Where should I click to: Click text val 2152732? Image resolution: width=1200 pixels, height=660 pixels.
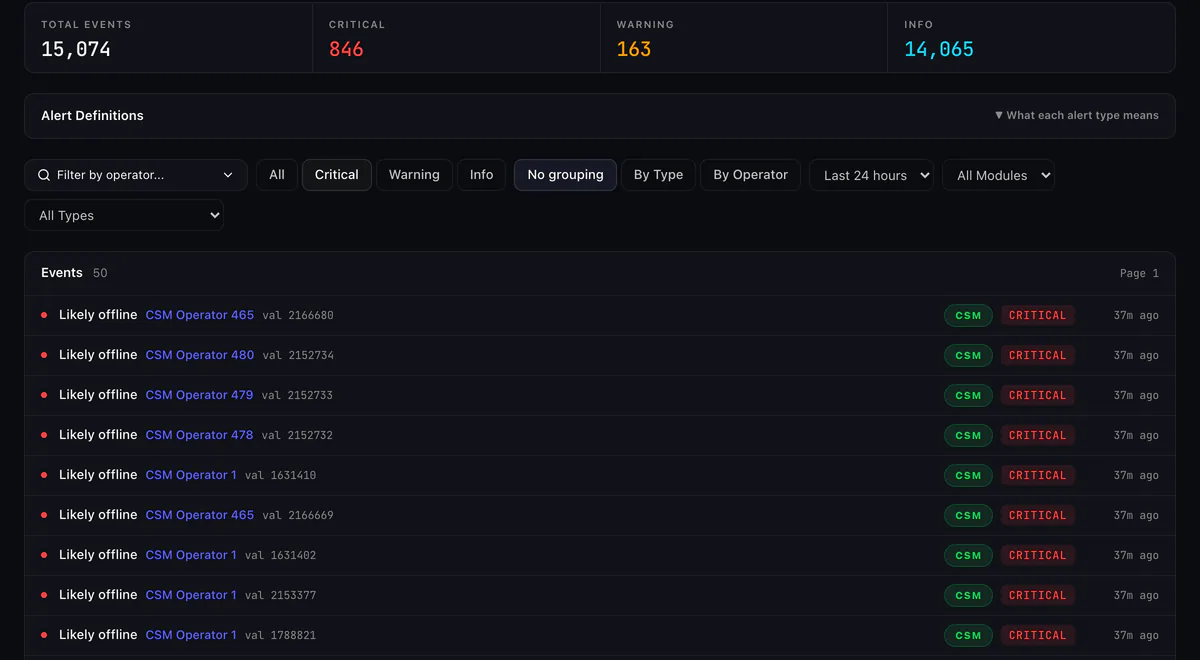[297, 435]
